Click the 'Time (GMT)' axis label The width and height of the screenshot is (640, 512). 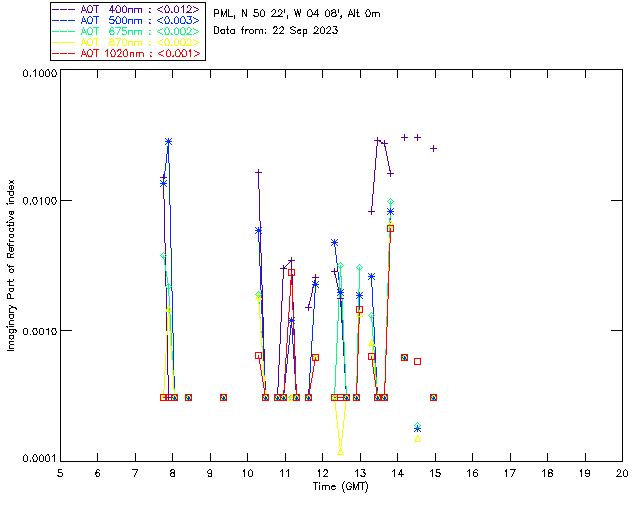[340, 486]
